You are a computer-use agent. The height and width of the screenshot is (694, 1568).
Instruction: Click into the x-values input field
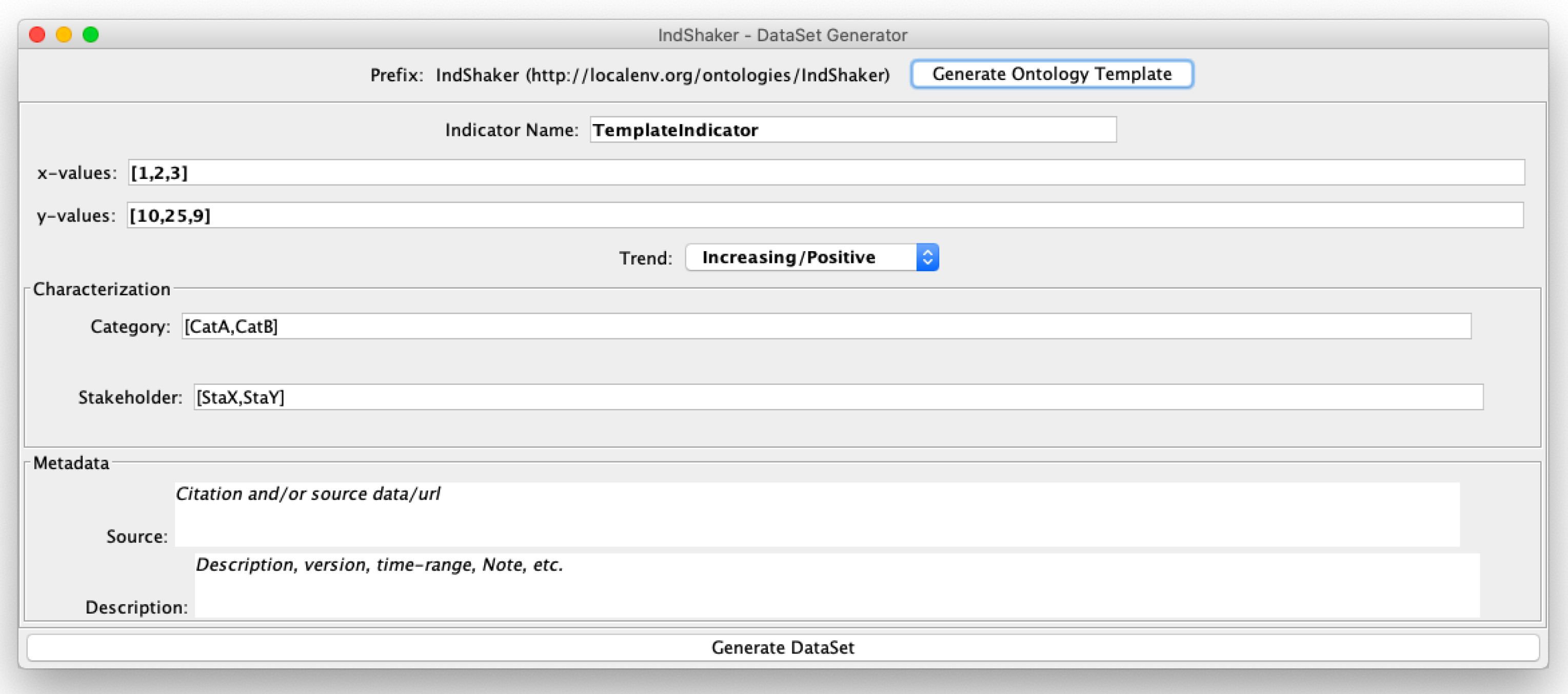coord(825,173)
